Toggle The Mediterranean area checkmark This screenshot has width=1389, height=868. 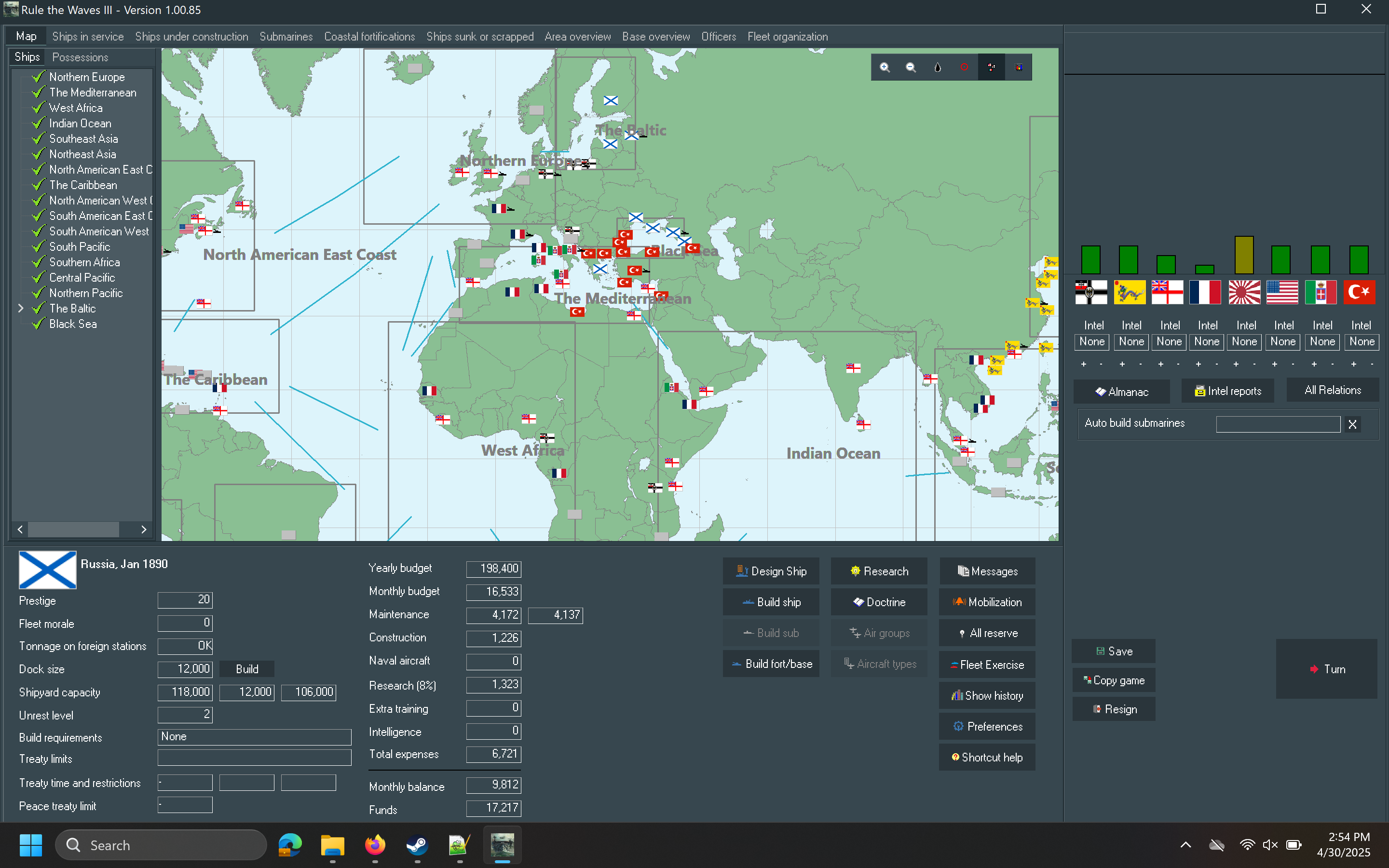[39, 93]
